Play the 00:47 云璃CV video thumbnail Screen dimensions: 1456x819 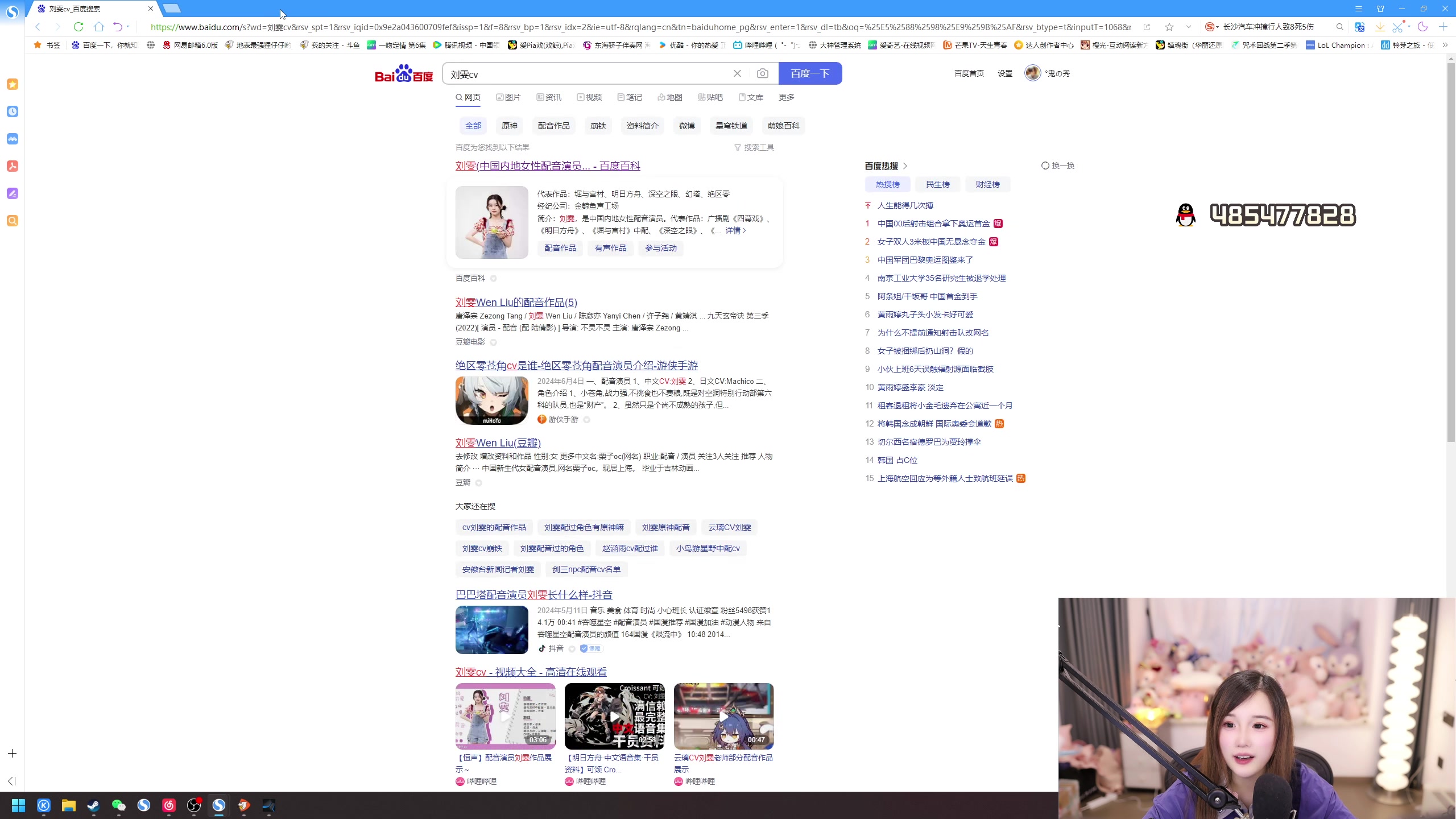coord(723,716)
